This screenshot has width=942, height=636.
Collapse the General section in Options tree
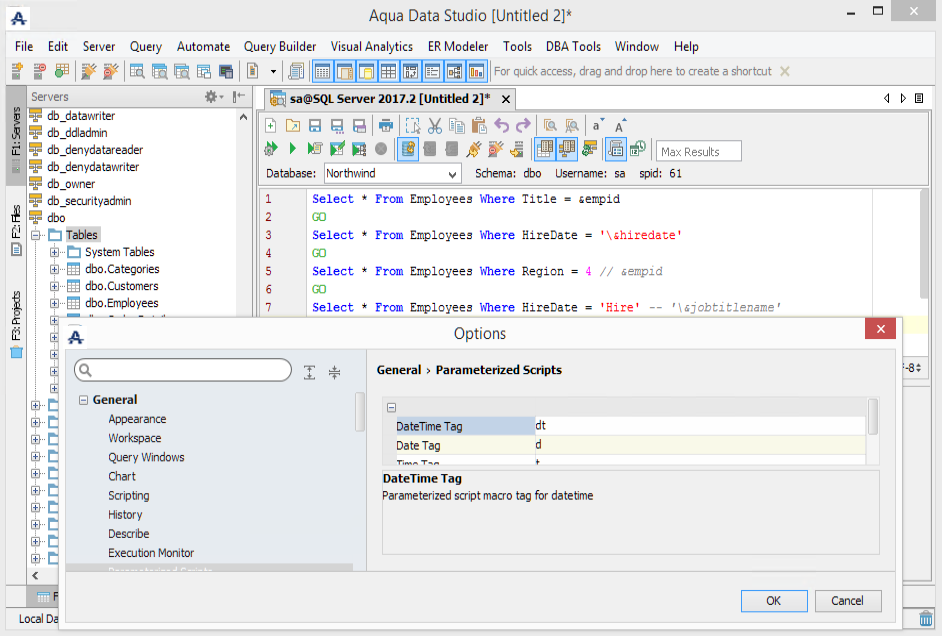(x=83, y=400)
